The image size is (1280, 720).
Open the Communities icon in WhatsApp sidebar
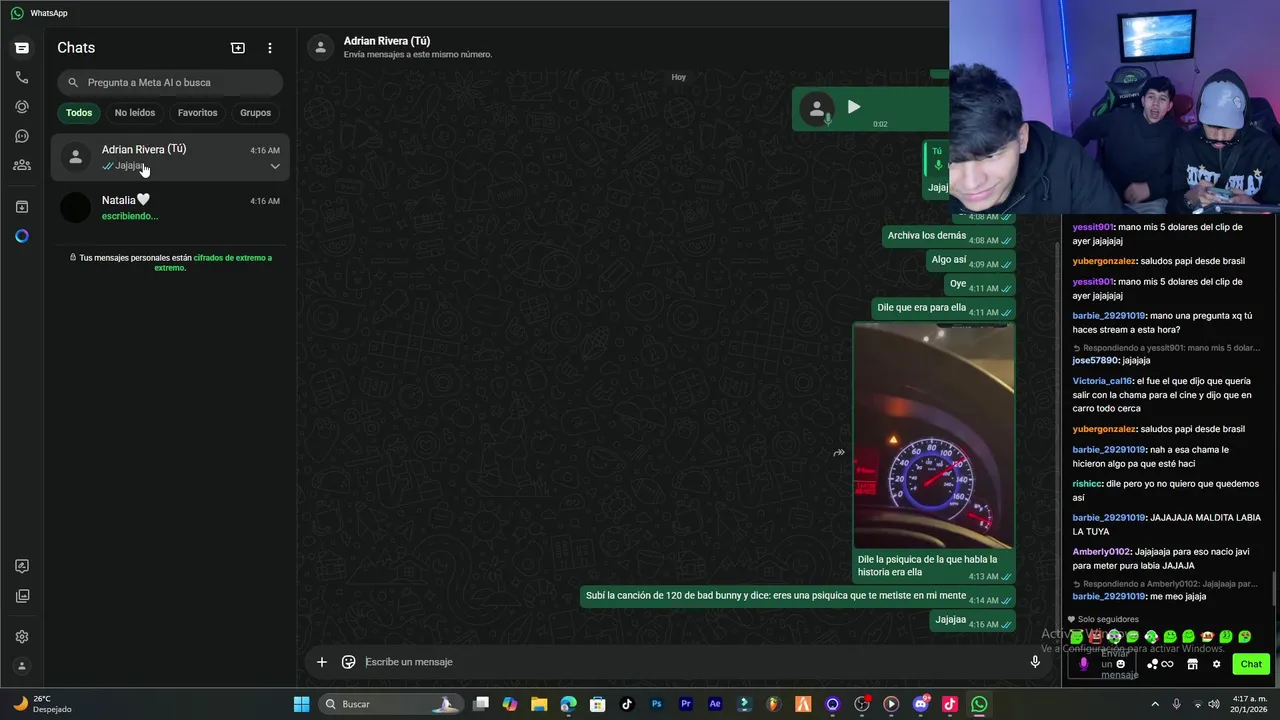(22, 165)
